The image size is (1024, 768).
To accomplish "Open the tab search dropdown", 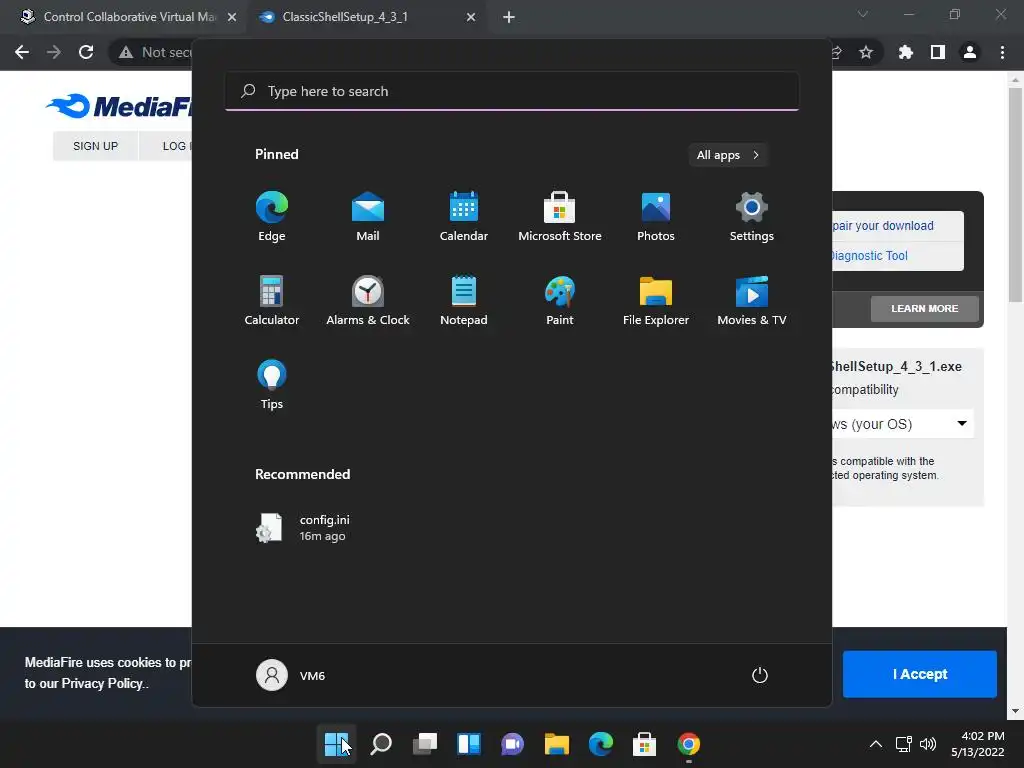I will pyautogui.click(x=863, y=14).
